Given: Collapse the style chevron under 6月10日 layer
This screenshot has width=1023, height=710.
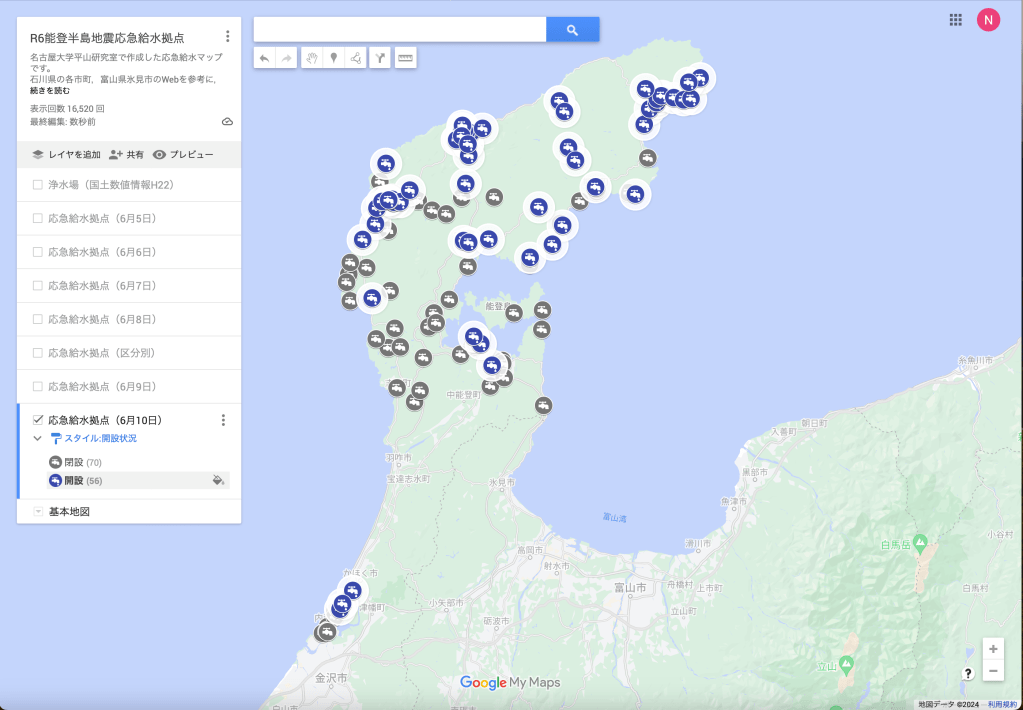Looking at the screenshot, I should tap(38, 438).
